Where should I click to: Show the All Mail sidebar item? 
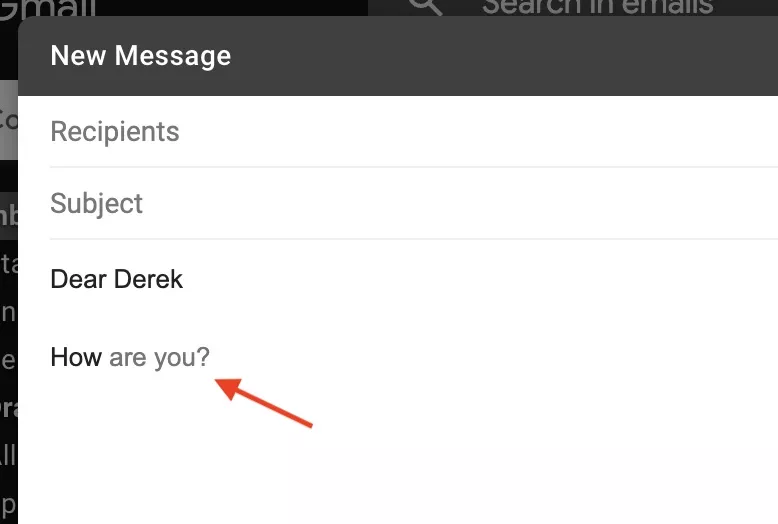8,456
